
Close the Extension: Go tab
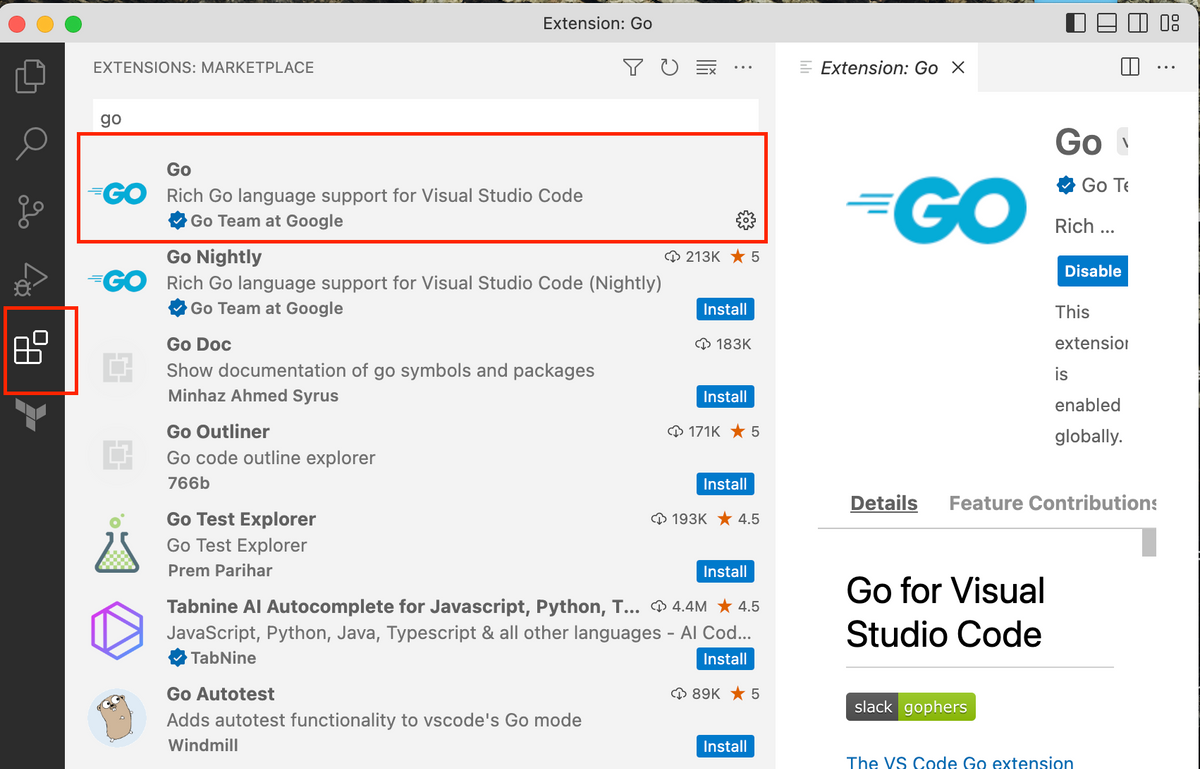tap(958, 67)
